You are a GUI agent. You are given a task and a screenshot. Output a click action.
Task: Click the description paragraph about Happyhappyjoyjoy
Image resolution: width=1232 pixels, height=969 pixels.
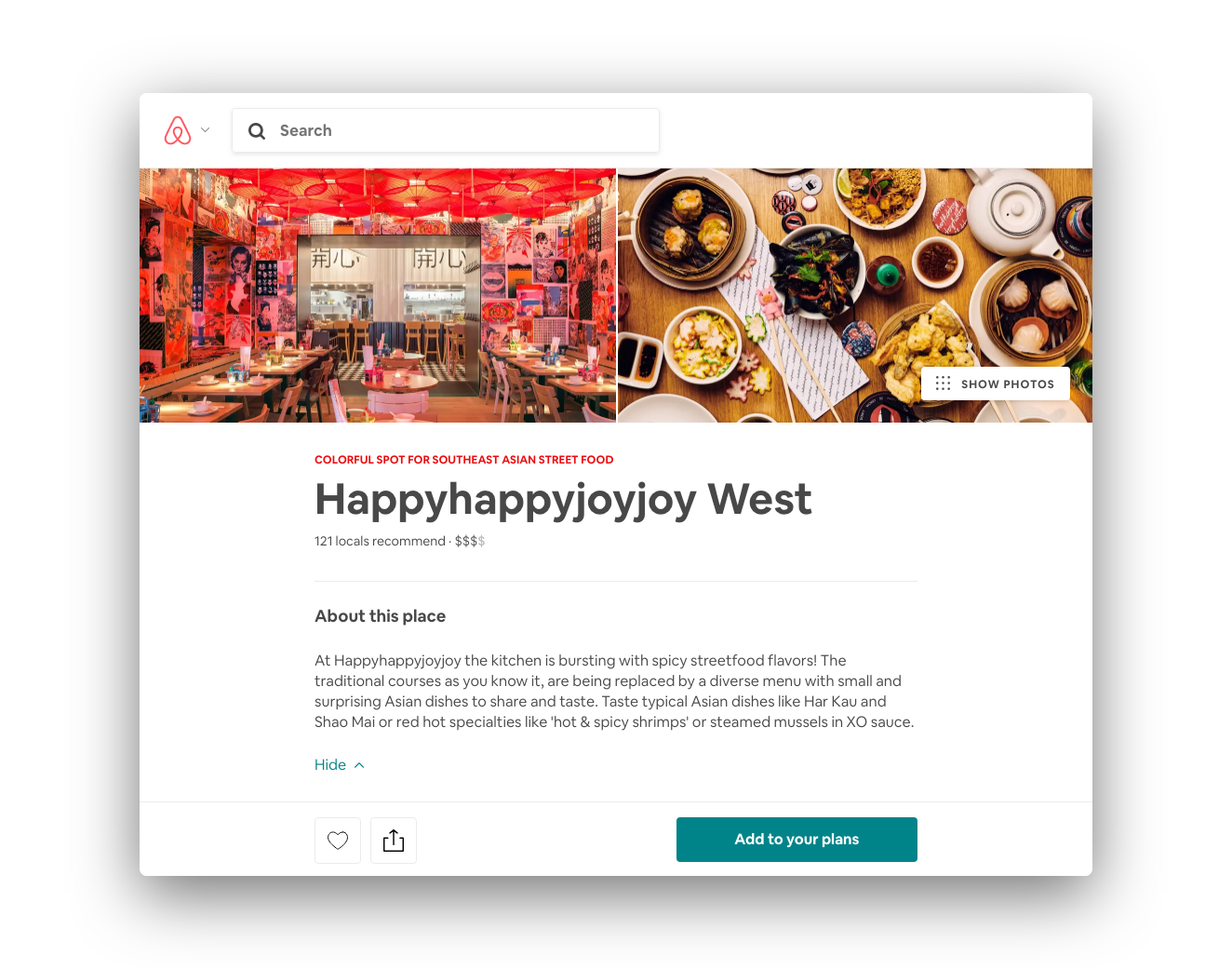click(x=614, y=692)
